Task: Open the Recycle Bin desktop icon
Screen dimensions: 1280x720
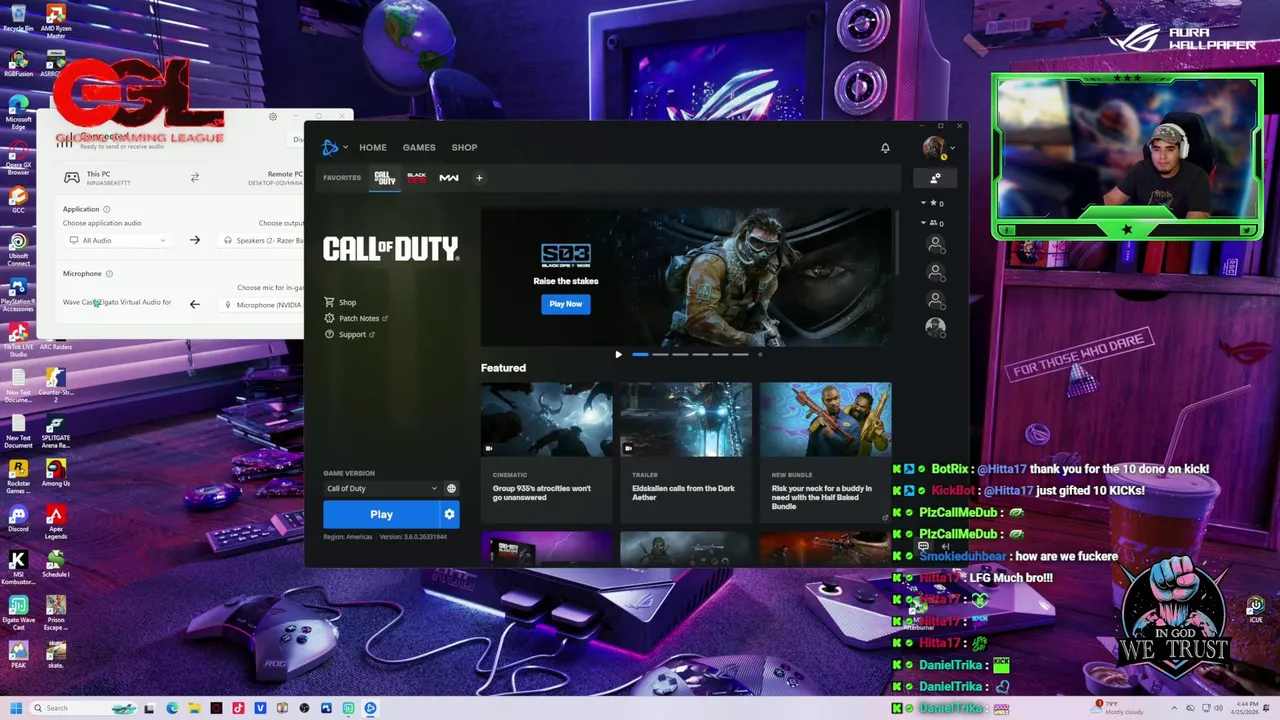Action: (x=18, y=18)
